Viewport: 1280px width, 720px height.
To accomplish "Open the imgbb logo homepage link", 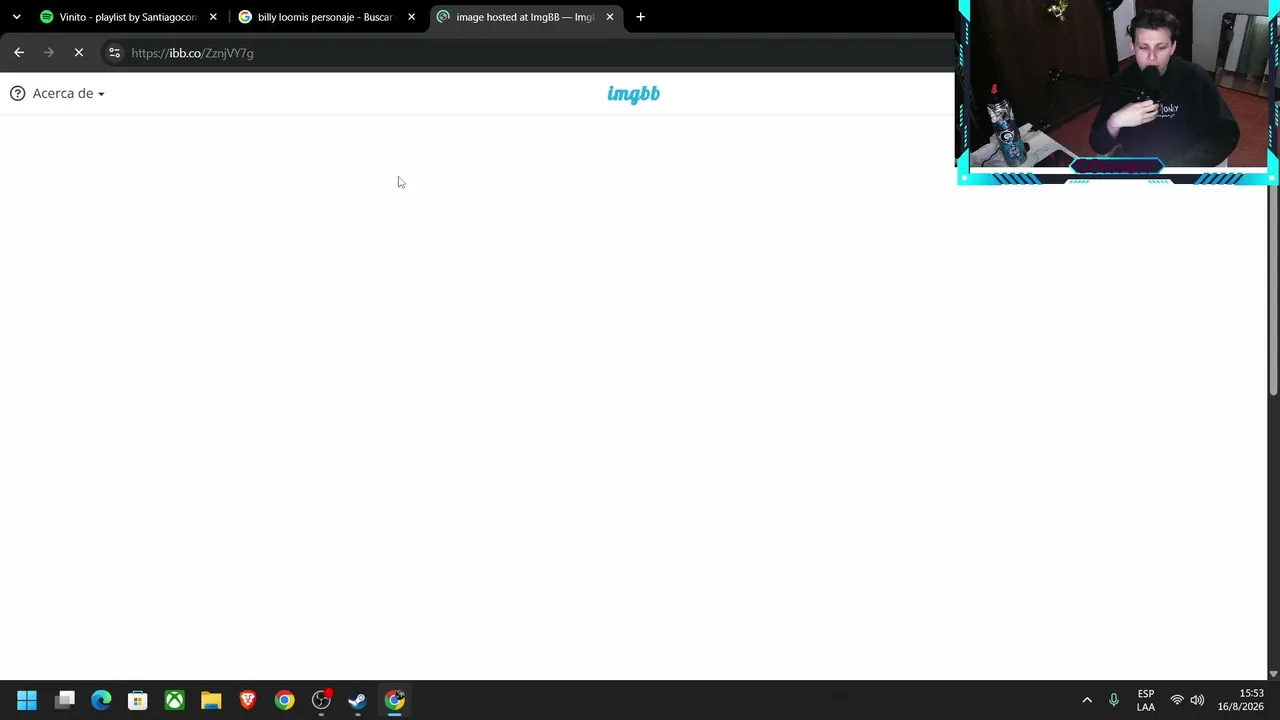I will pyautogui.click(x=633, y=94).
